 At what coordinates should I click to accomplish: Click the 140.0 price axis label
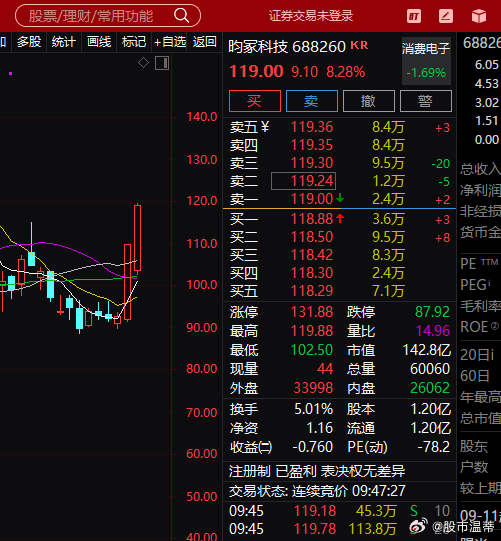202,117
